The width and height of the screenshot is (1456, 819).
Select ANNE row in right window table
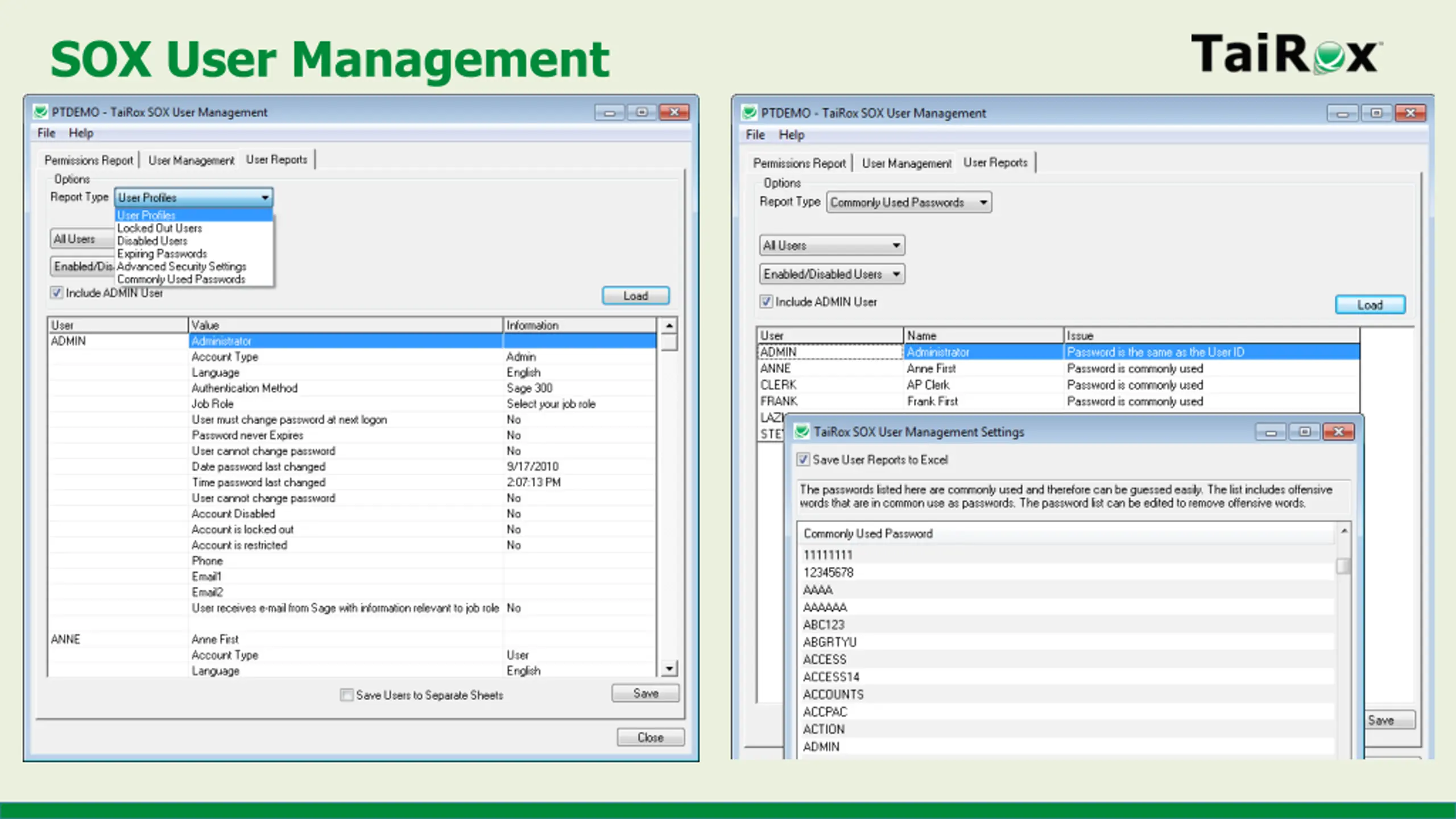(x=1058, y=369)
